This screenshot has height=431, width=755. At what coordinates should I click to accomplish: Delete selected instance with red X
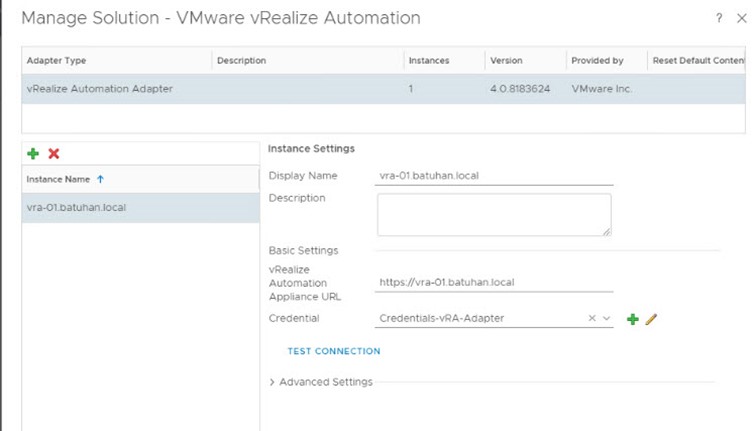pos(53,154)
